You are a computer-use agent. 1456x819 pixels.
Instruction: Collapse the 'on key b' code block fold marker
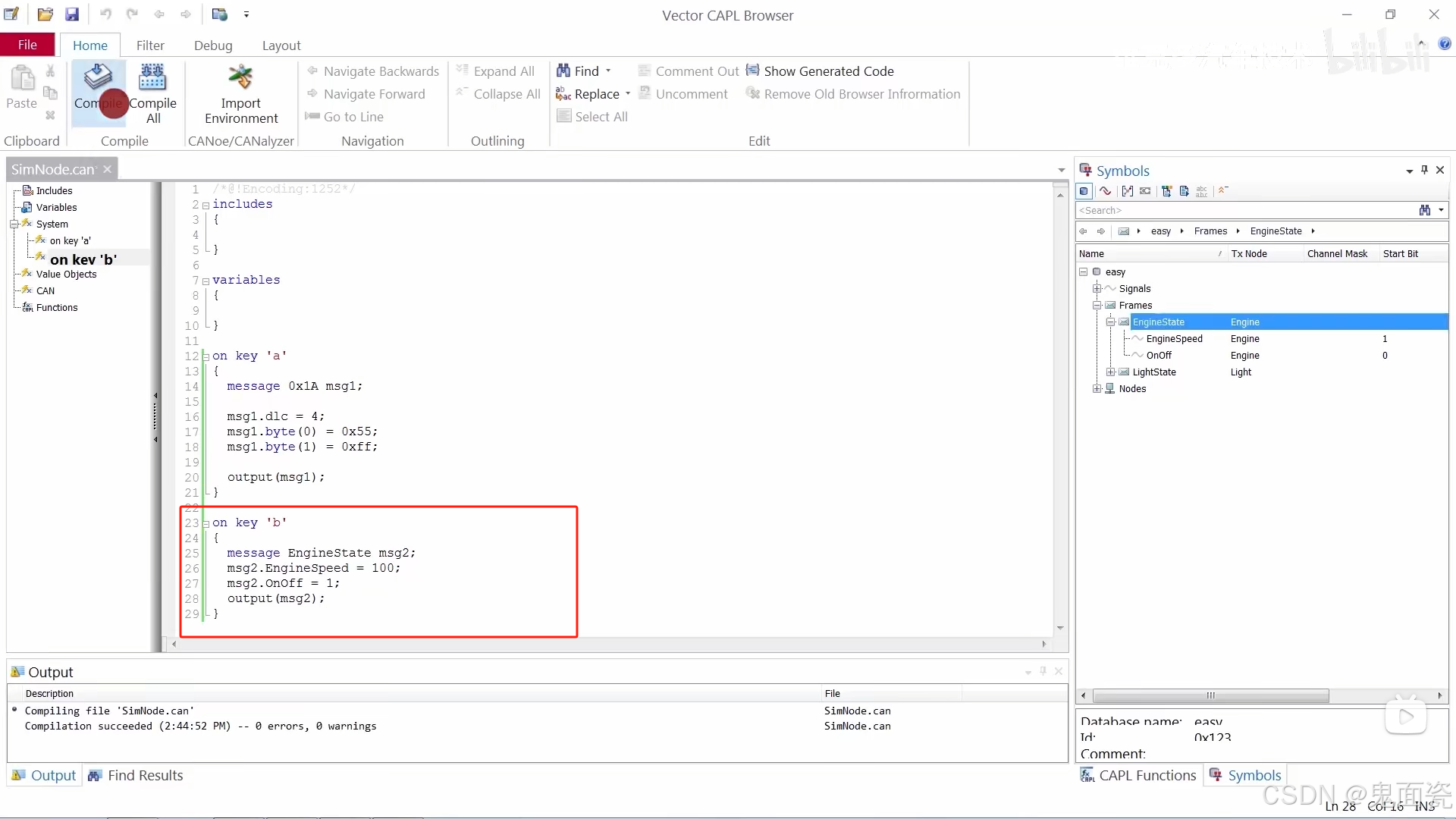pos(206,523)
